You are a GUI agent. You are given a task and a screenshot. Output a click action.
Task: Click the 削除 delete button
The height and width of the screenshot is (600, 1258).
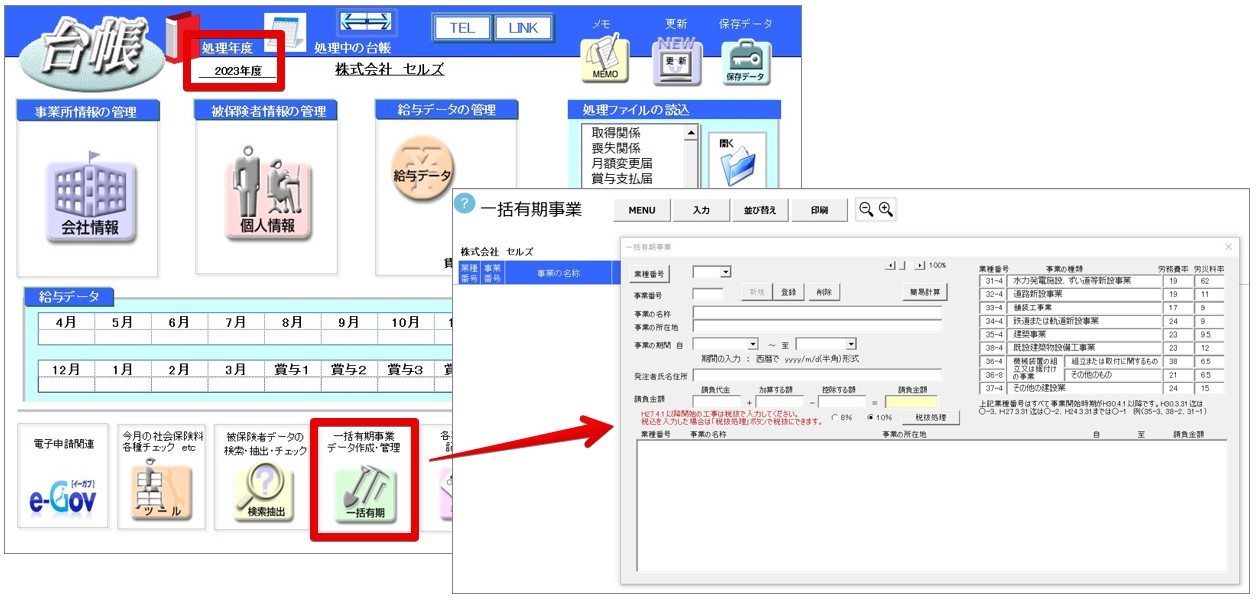[823, 292]
